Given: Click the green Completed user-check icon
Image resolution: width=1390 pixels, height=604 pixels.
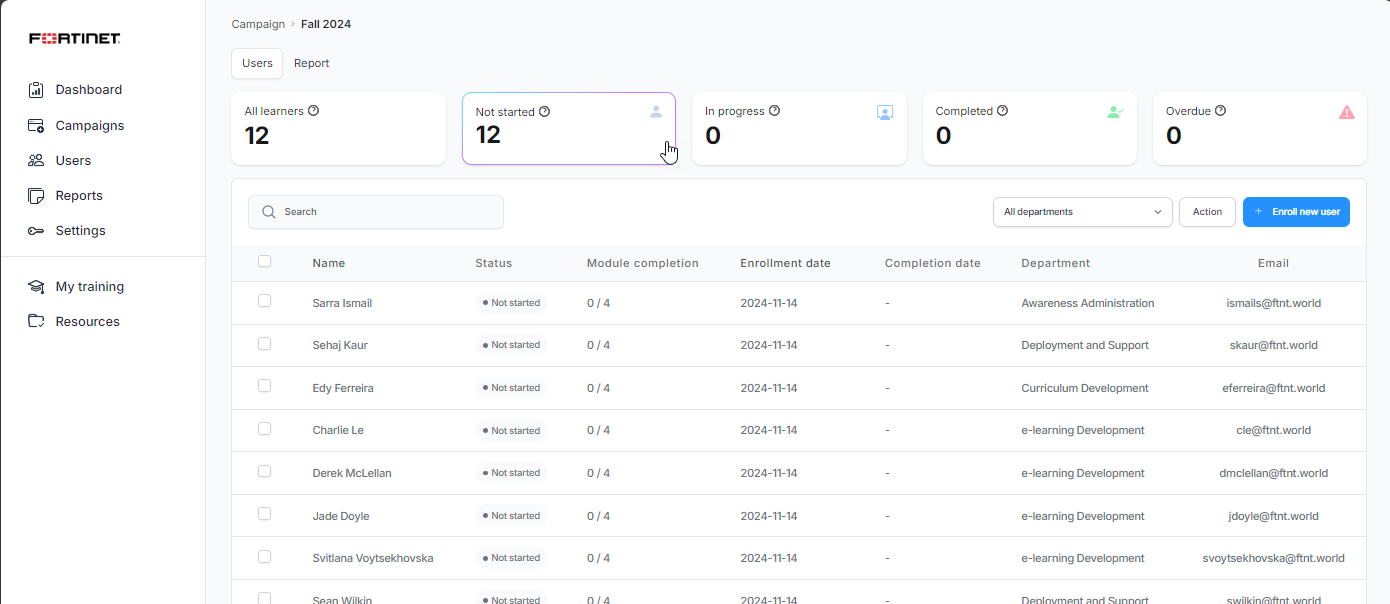Looking at the screenshot, I should [x=1116, y=112].
